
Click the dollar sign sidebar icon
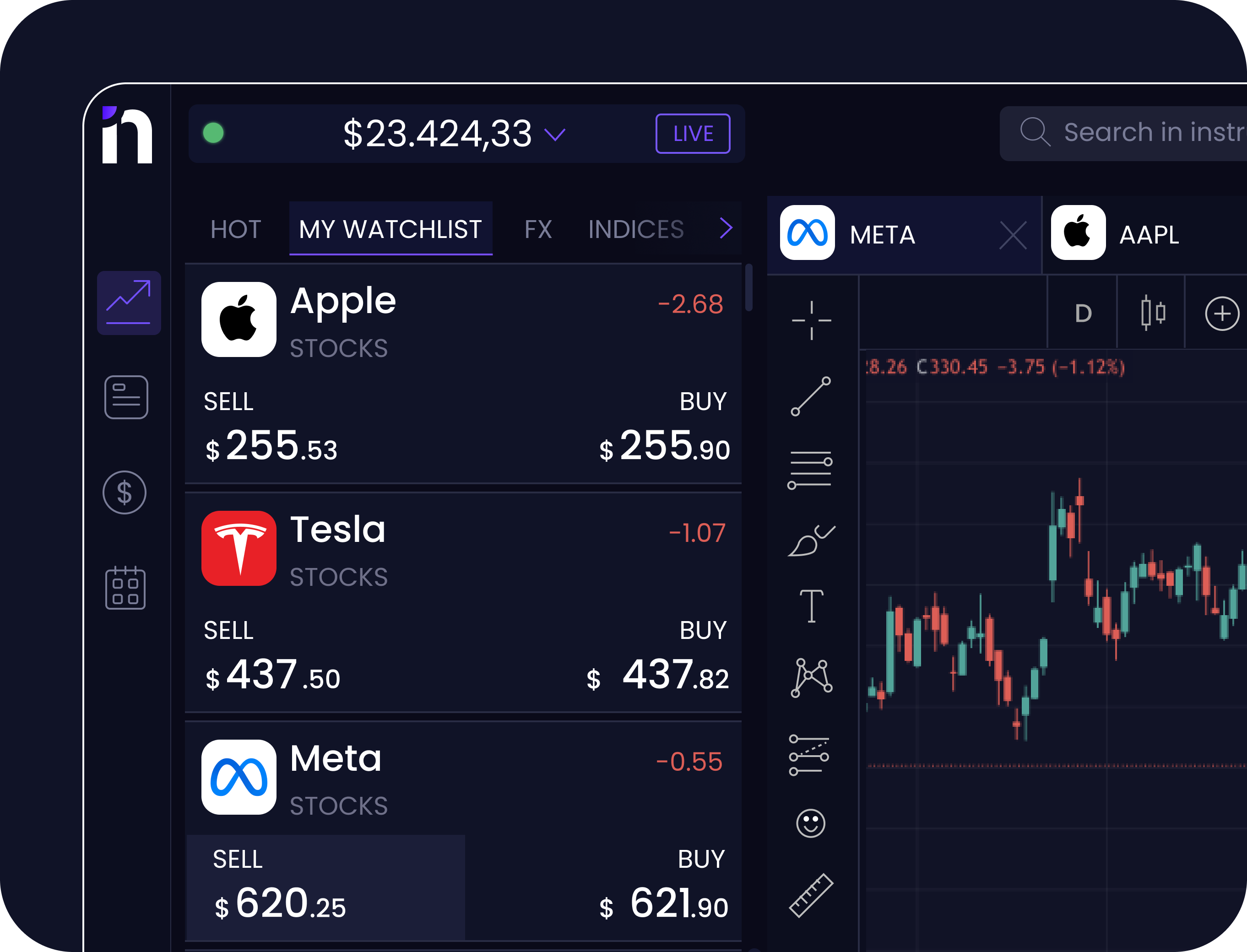[x=125, y=492]
